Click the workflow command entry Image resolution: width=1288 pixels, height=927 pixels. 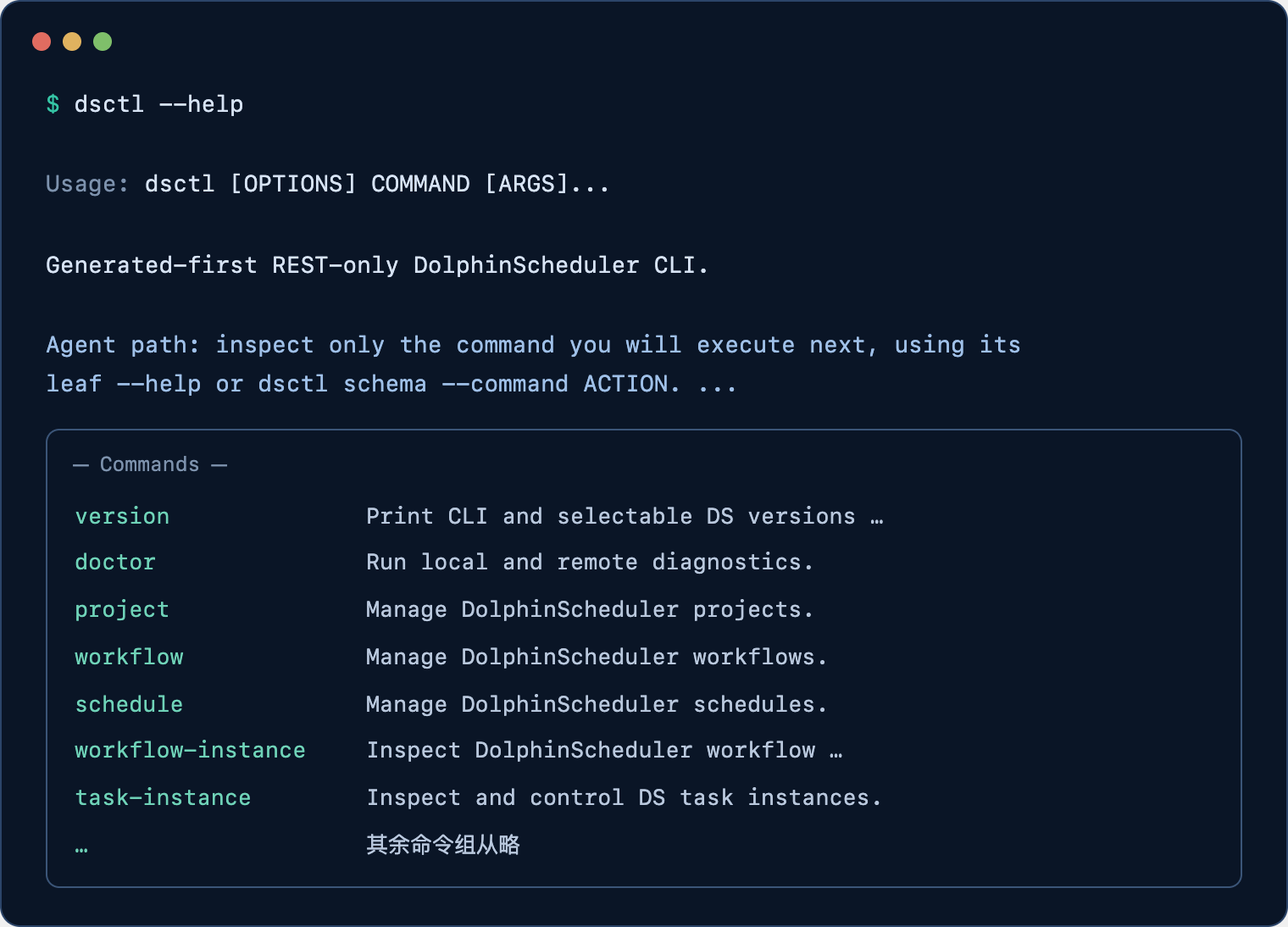[129, 657]
